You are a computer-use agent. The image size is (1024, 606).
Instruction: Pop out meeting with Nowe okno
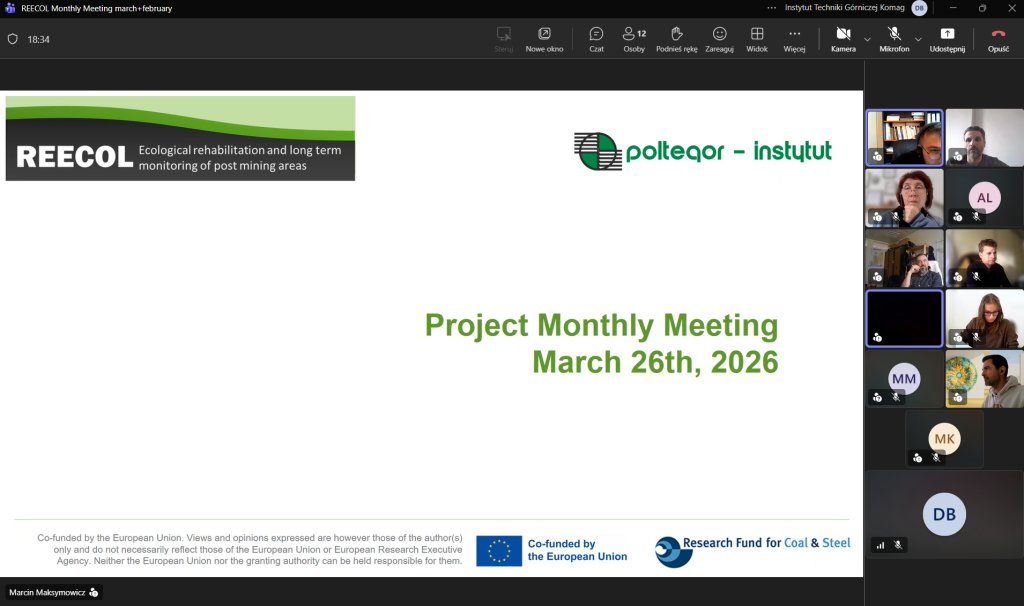tap(544, 39)
